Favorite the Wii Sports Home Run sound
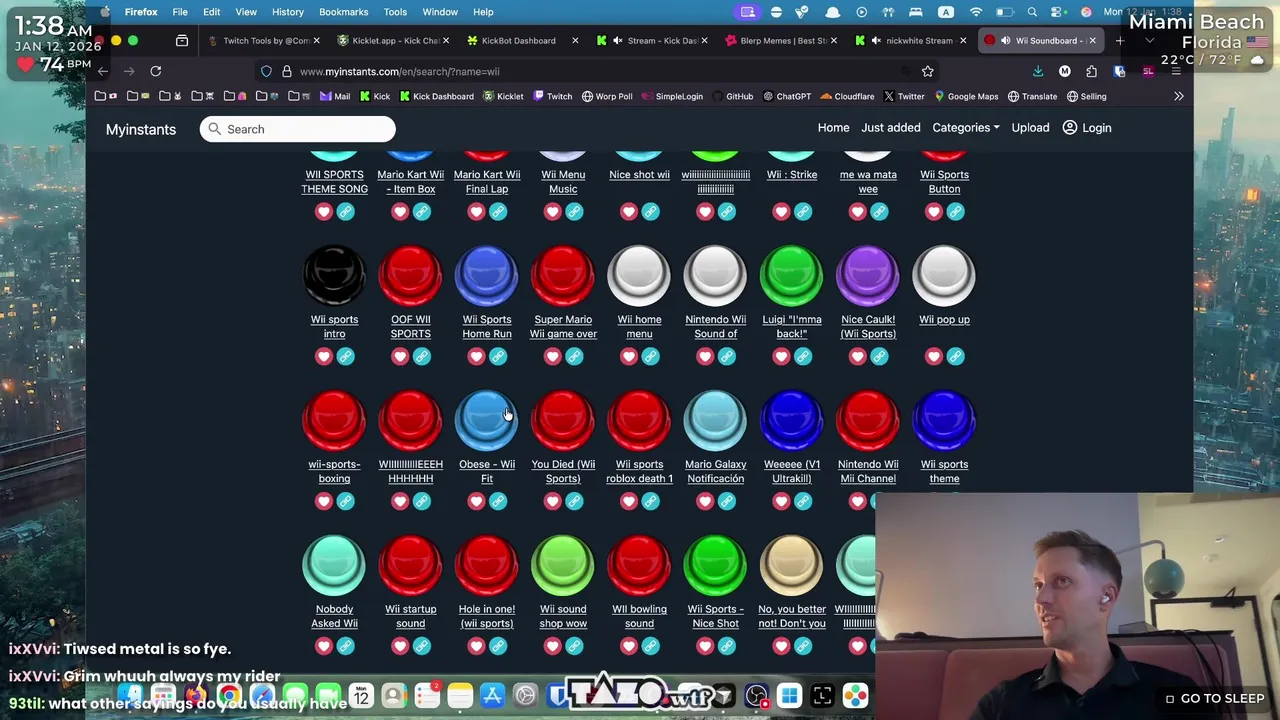Image resolution: width=1280 pixels, height=720 pixels. (476, 356)
